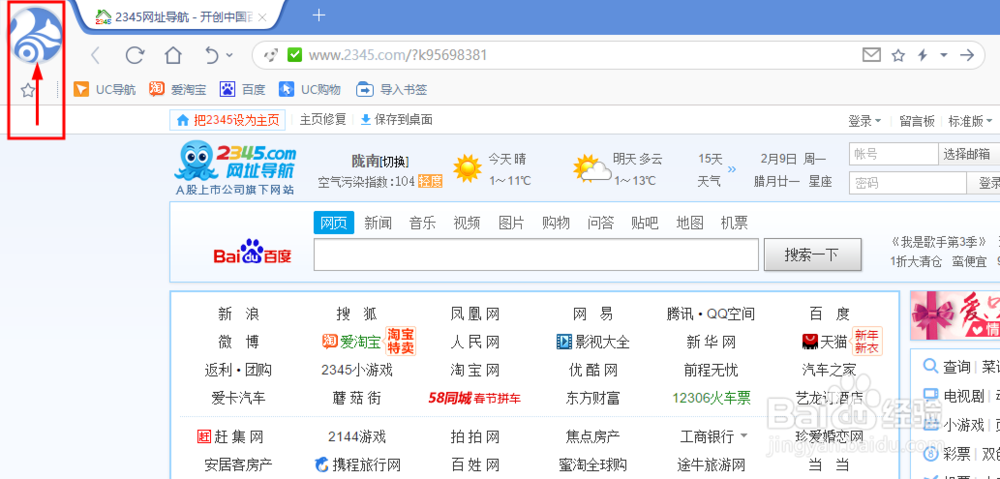Open 腾讯·QQ空间 link

pos(710,314)
